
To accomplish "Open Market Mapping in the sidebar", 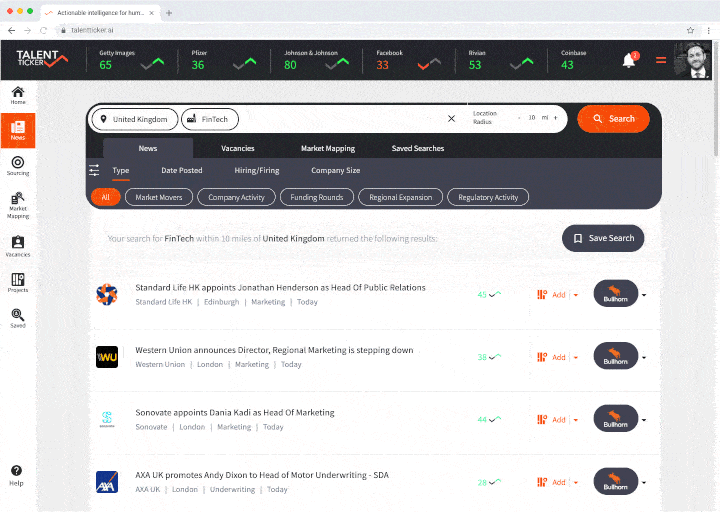I will point(18,205).
